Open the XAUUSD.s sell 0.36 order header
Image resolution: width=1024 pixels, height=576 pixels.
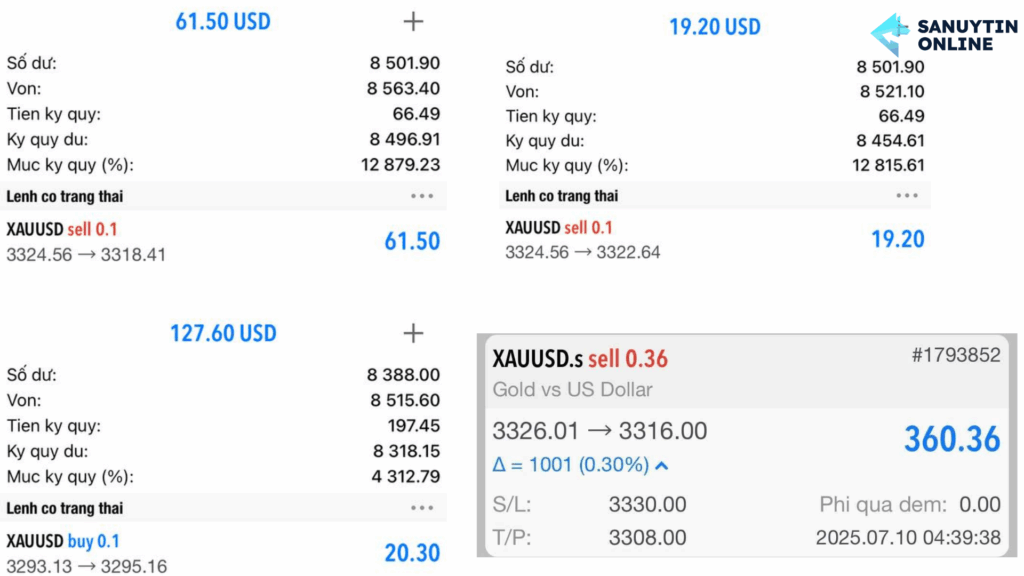(748, 372)
